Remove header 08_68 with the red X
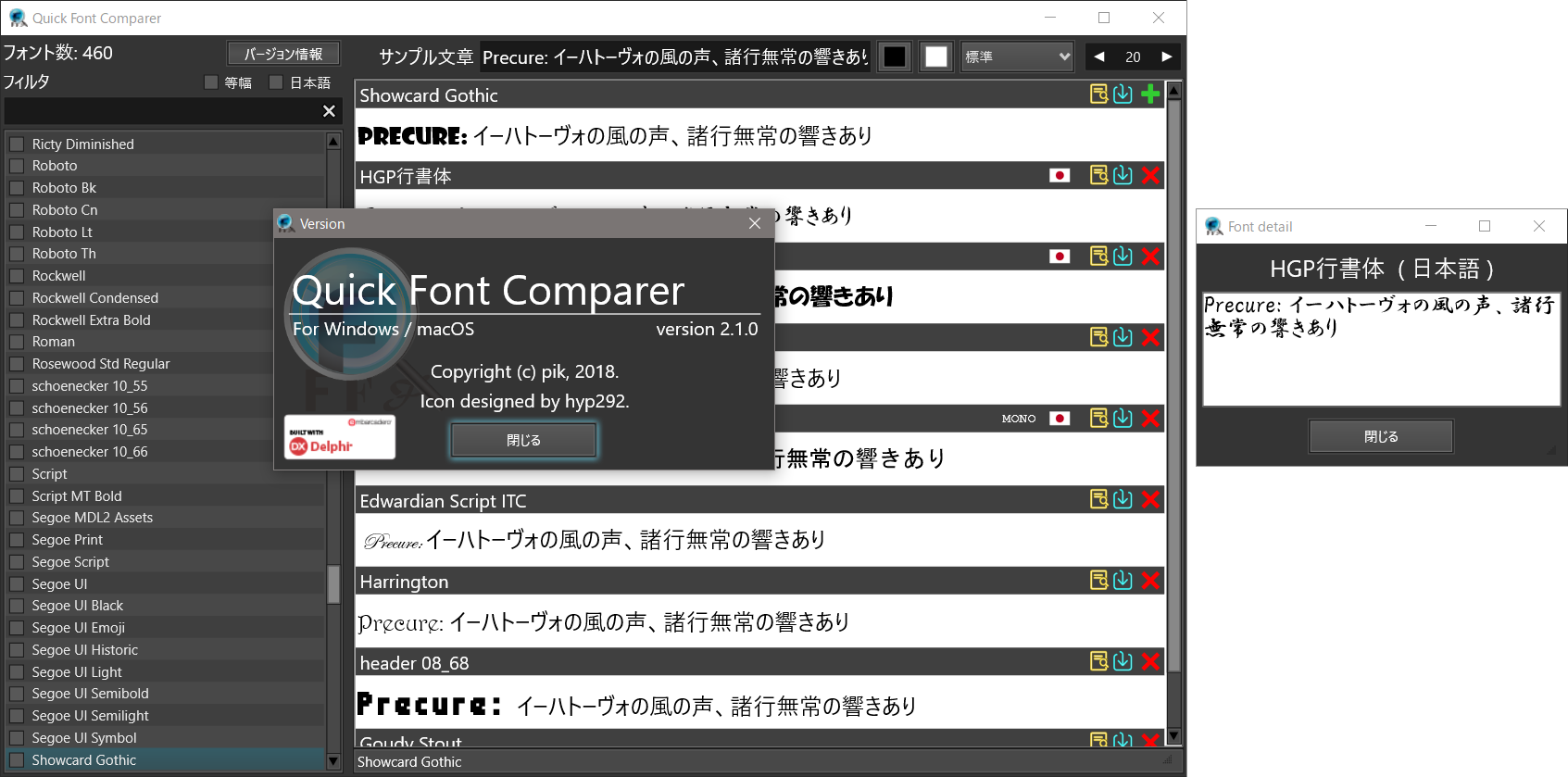This screenshot has width=1568, height=777. coord(1150,661)
